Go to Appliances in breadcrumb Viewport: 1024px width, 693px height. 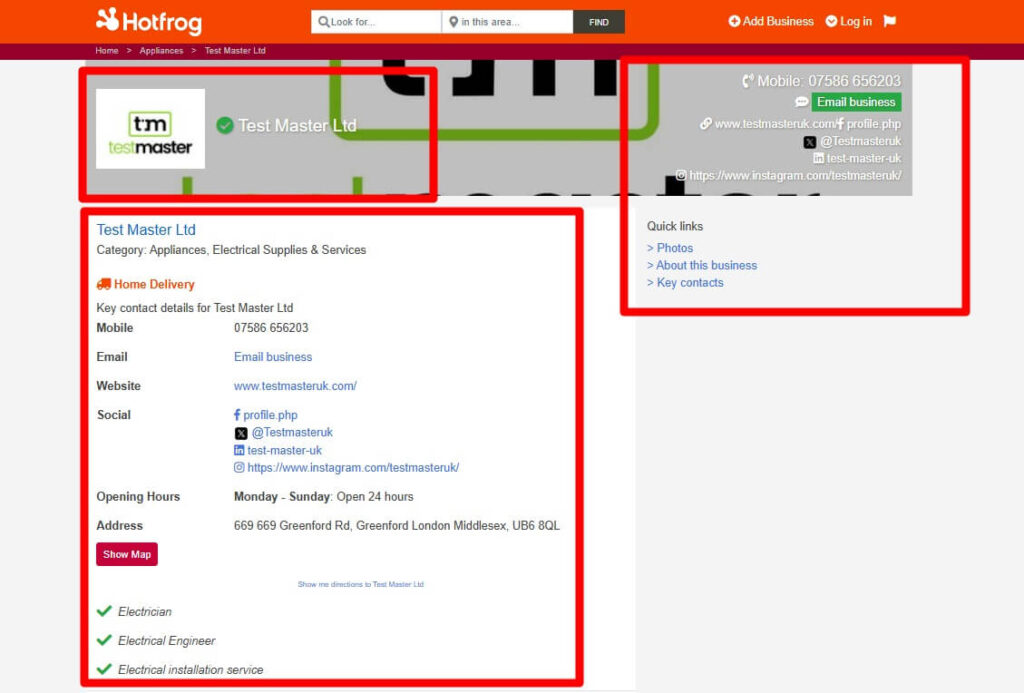pos(161,50)
